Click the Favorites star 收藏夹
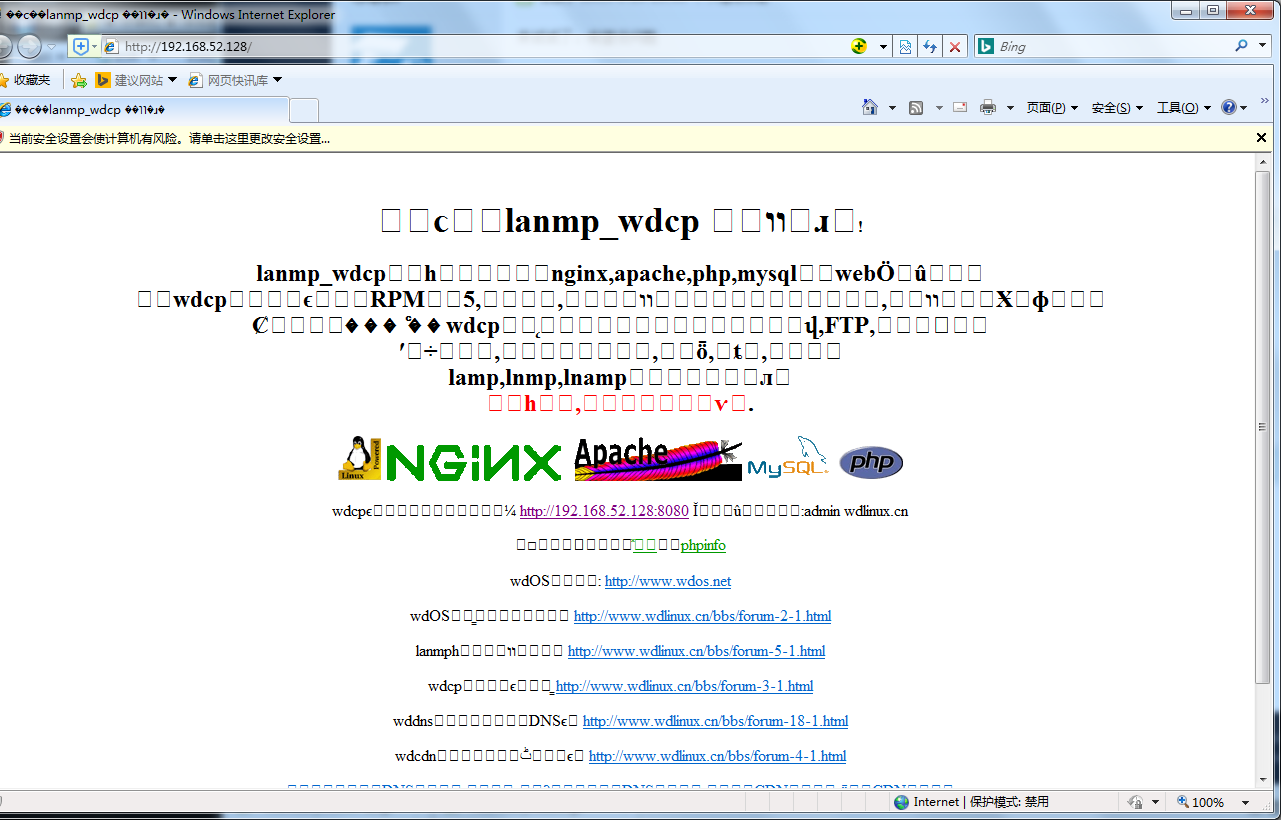 tap(27, 80)
